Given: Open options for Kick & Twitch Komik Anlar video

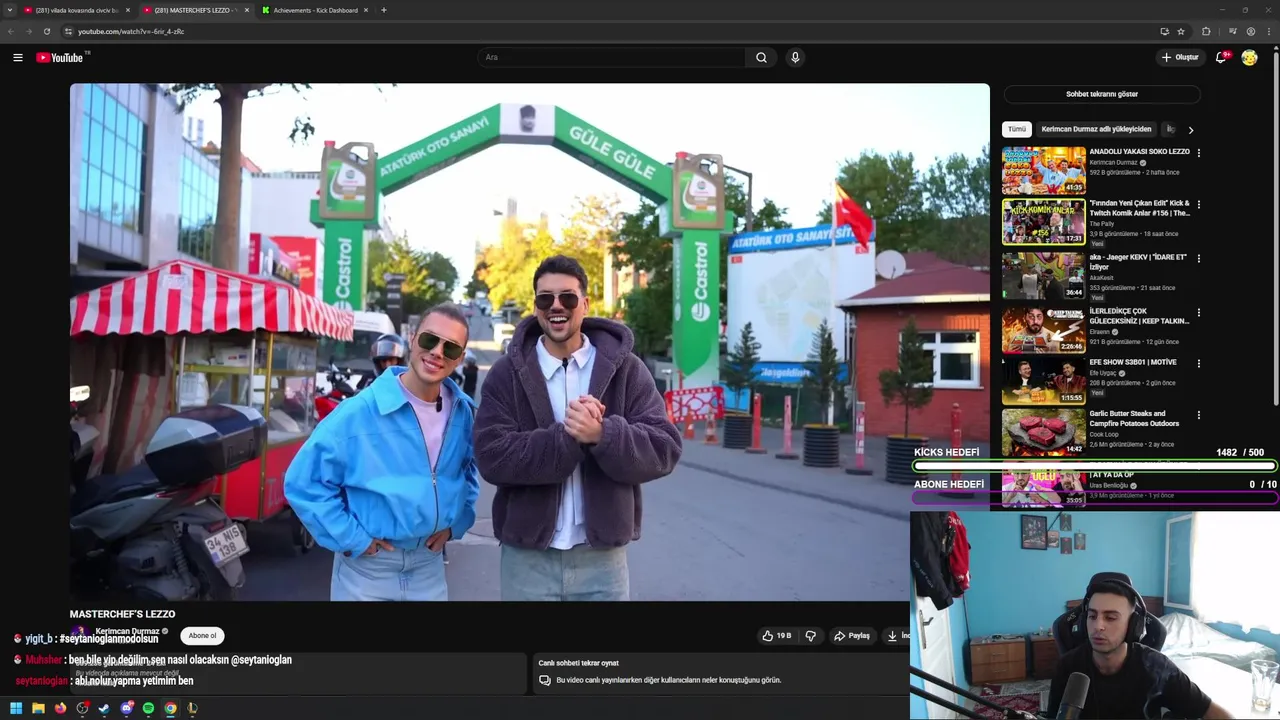Looking at the screenshot, I should [1199, 205].
